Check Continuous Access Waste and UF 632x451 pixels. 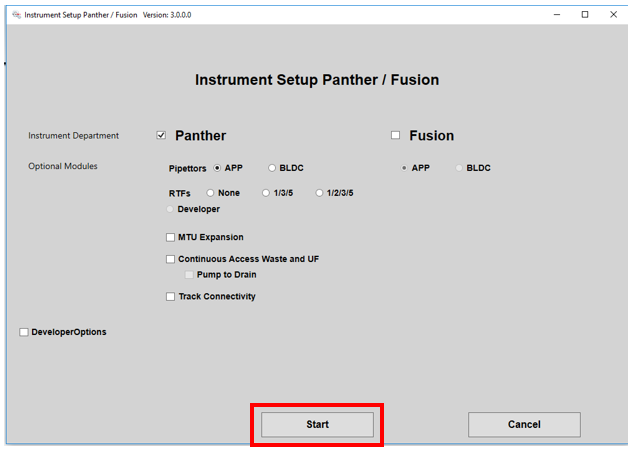click(x=170, y=260)
